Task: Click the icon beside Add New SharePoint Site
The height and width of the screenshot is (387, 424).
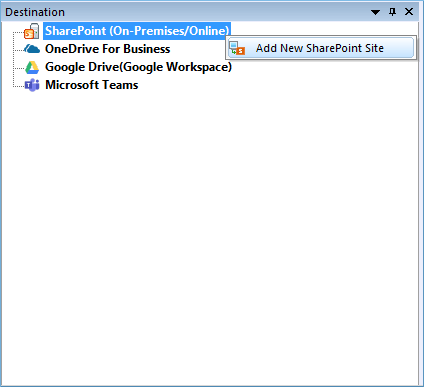Action: [x=237, y=48]
